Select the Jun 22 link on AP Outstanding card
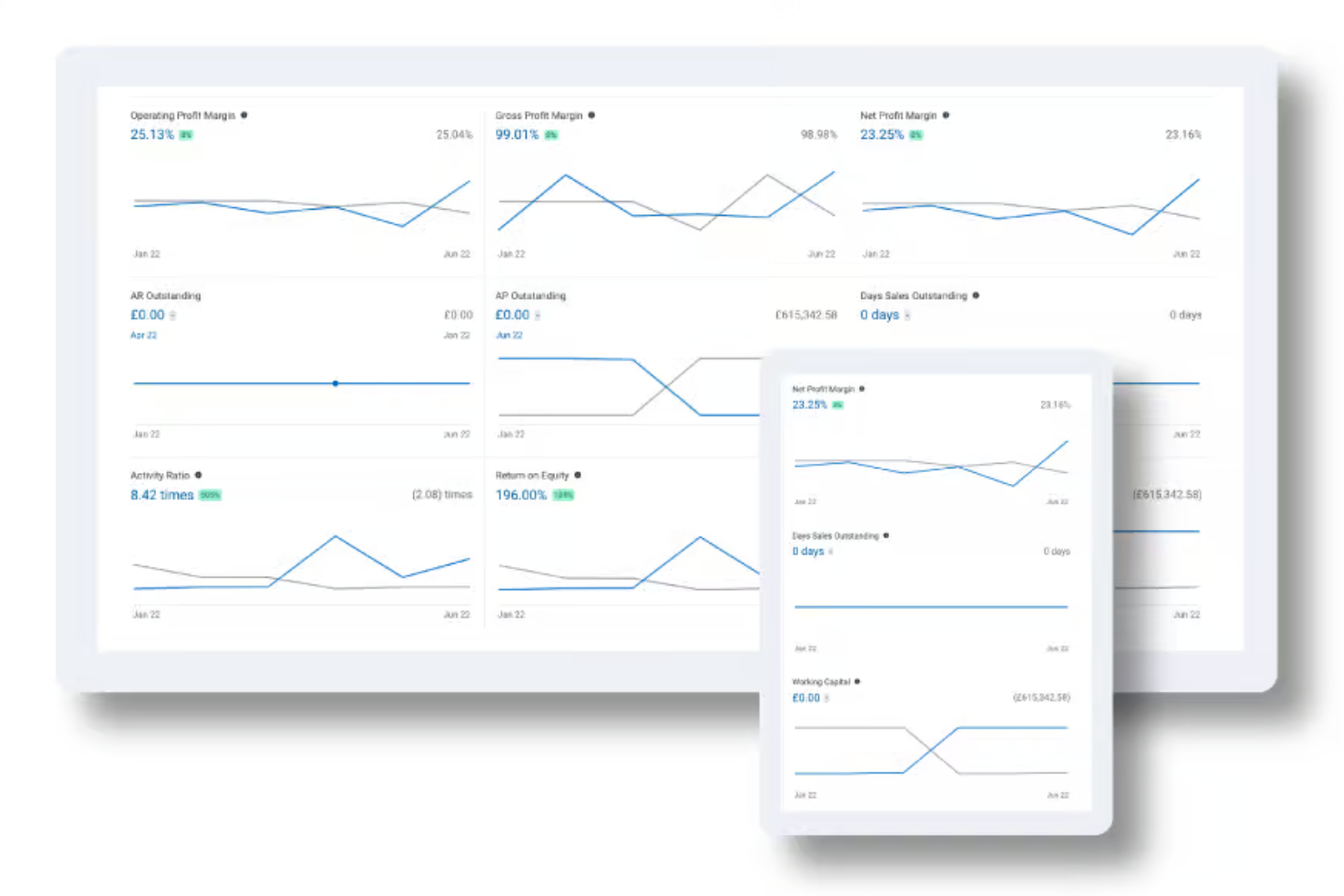Image resolution: width=1344 pixels, height=896 pixels. (x=510, y=335)
